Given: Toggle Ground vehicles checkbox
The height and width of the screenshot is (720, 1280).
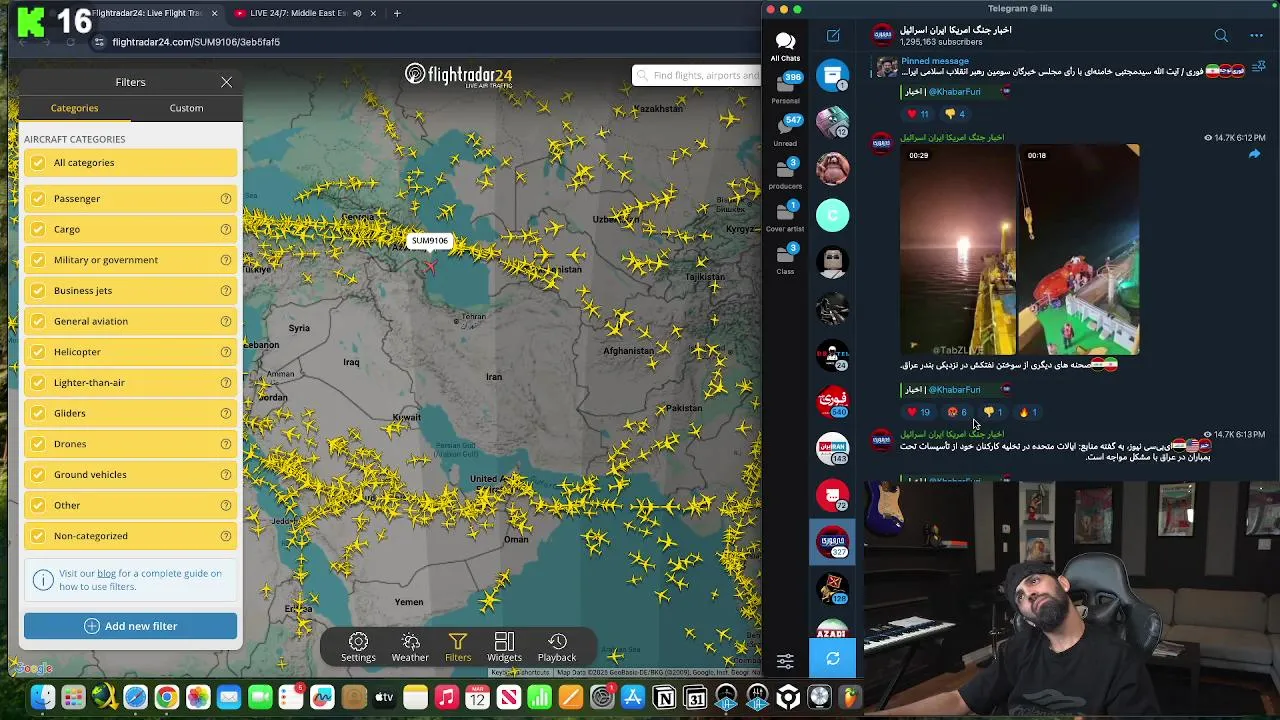Looking at the screenshot, I should tap(38, 475).
